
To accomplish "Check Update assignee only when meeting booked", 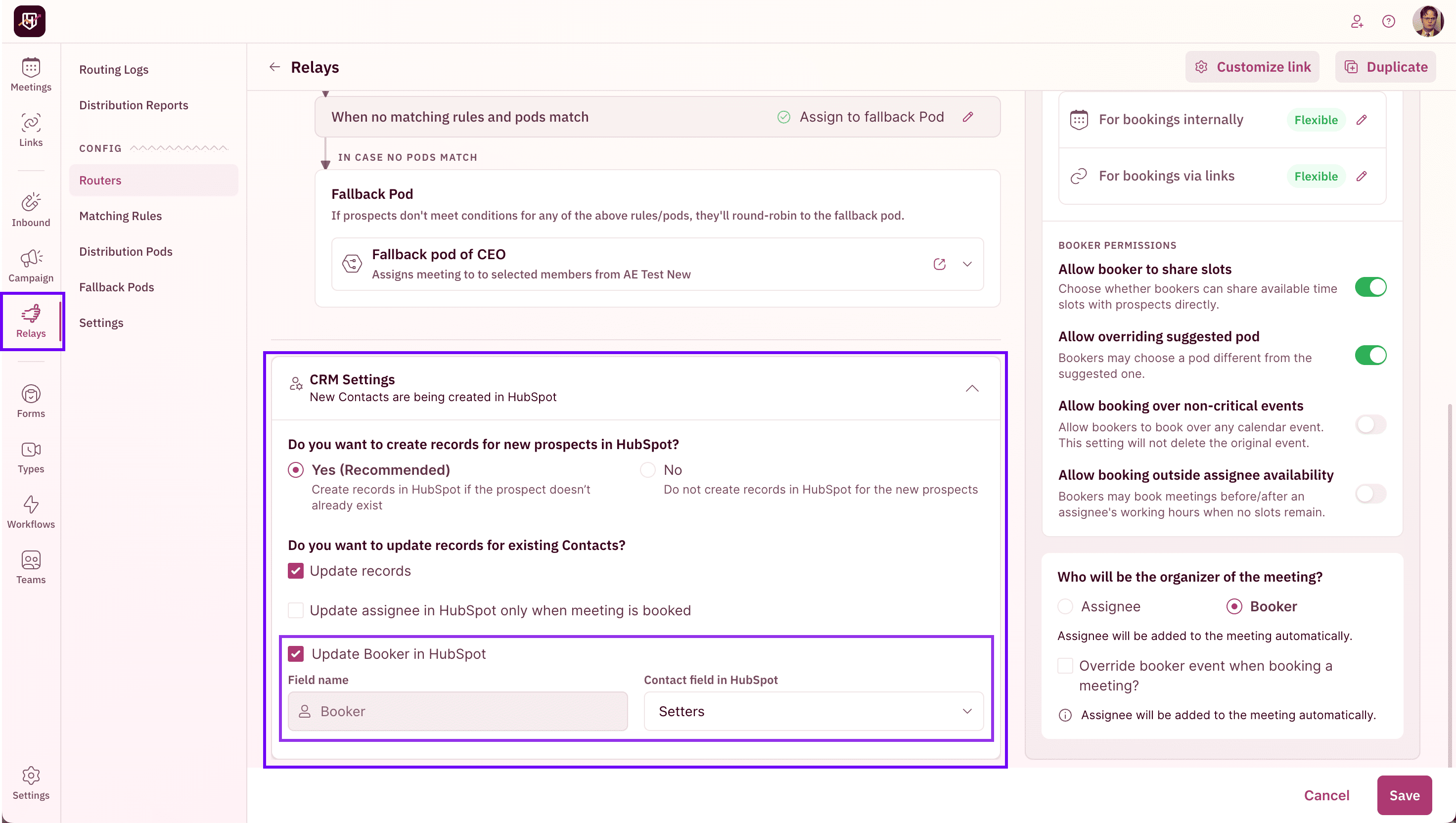I will 296,610.
